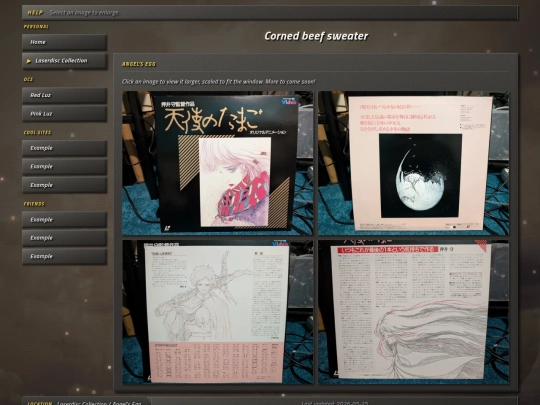The image size is (540, 405).
Task: Click the ANGEL'S EGG section heading
Action: [138, 64]
